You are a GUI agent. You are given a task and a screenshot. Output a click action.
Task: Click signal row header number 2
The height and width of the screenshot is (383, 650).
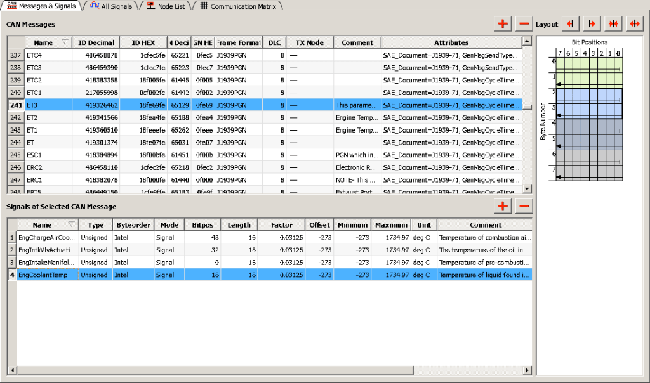[12, 250]
